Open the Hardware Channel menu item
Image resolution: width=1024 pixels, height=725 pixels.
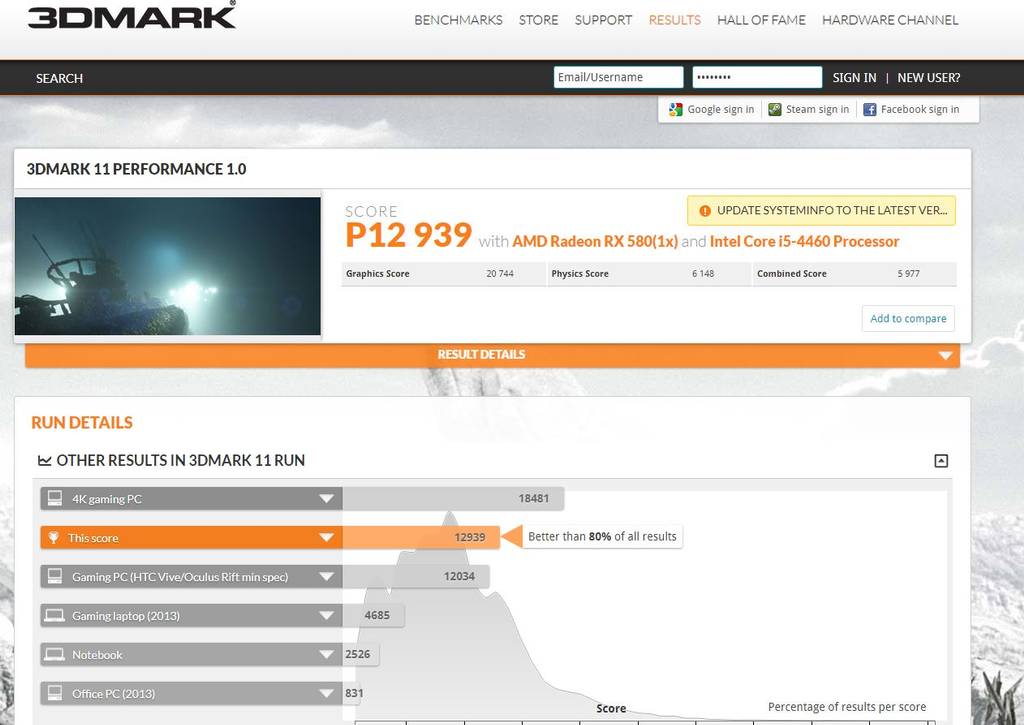click(890, 20)
